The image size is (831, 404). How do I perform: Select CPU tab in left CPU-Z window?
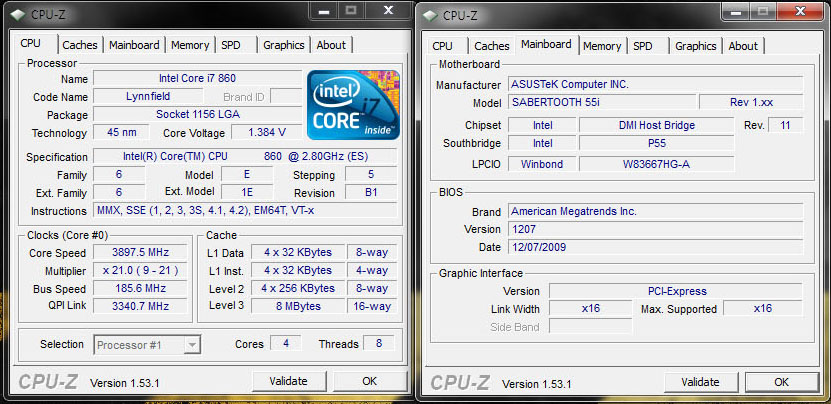(31, 43)
